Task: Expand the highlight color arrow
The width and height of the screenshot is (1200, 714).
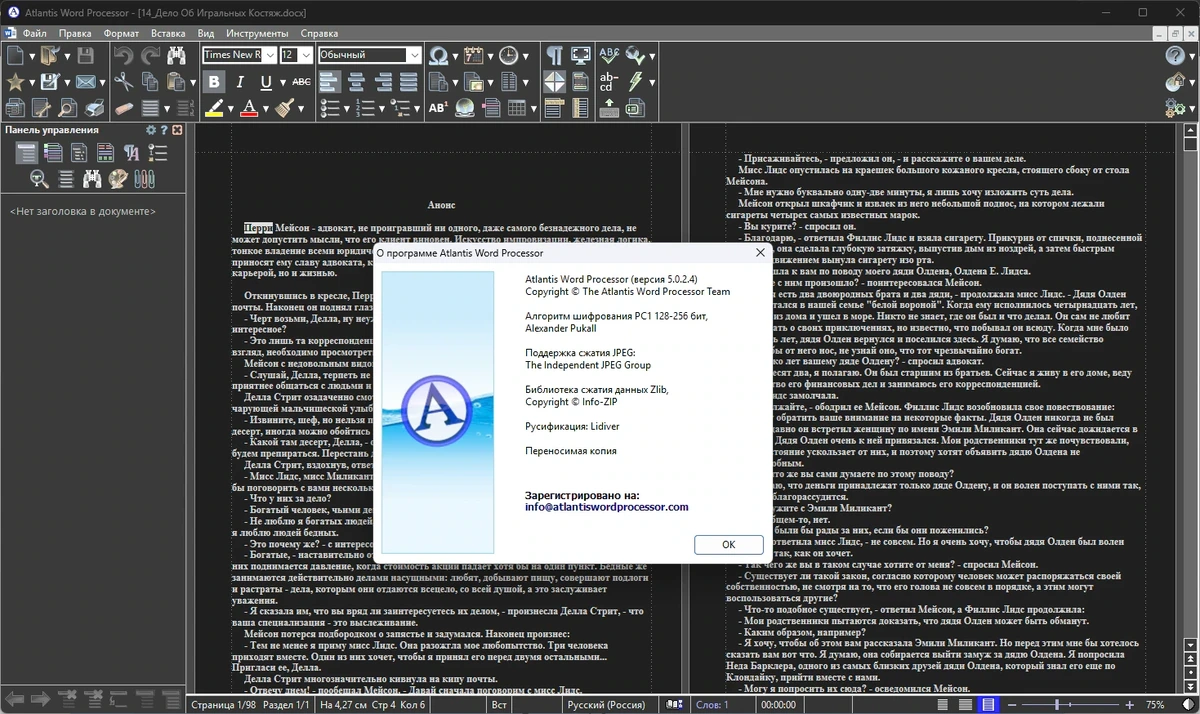Action: [x=230, y=109]
